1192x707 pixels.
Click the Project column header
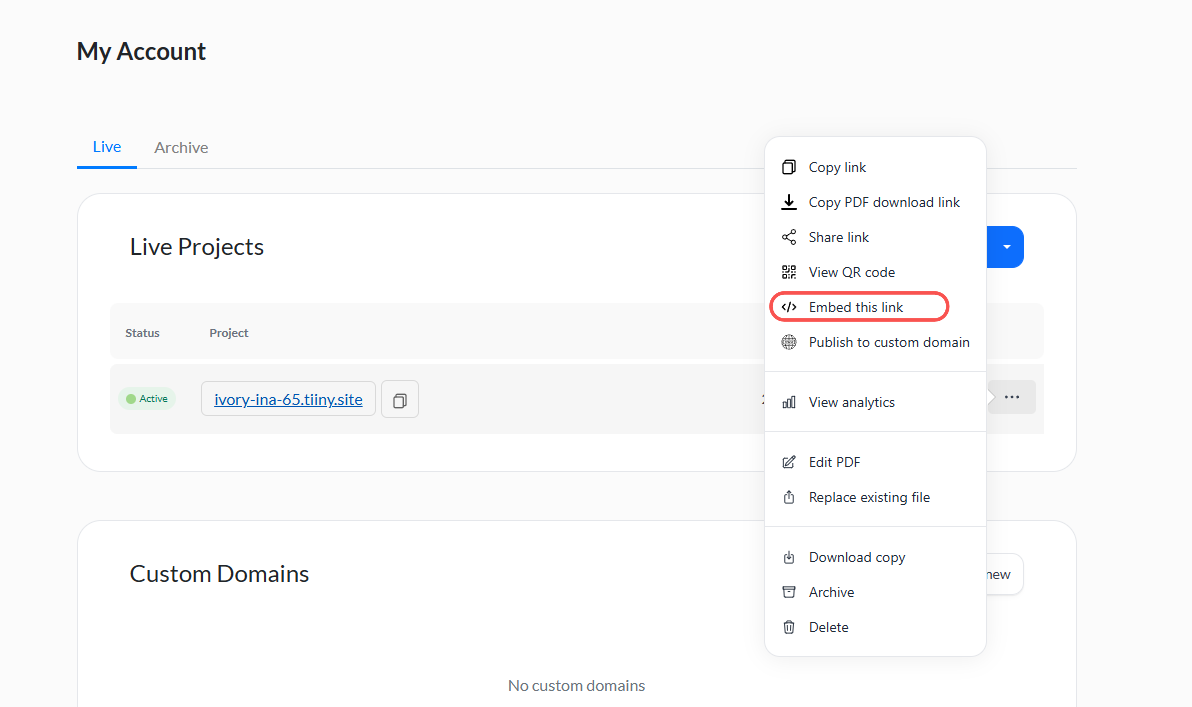tap(229, 333)
